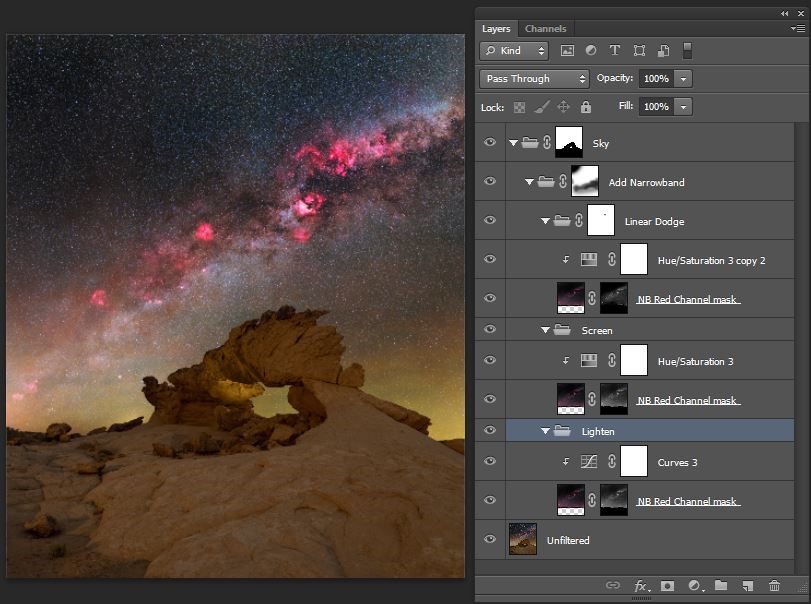Click the add layer style fx icon
The width and height of the screenshot is (811, 604).
coord(641,586)
